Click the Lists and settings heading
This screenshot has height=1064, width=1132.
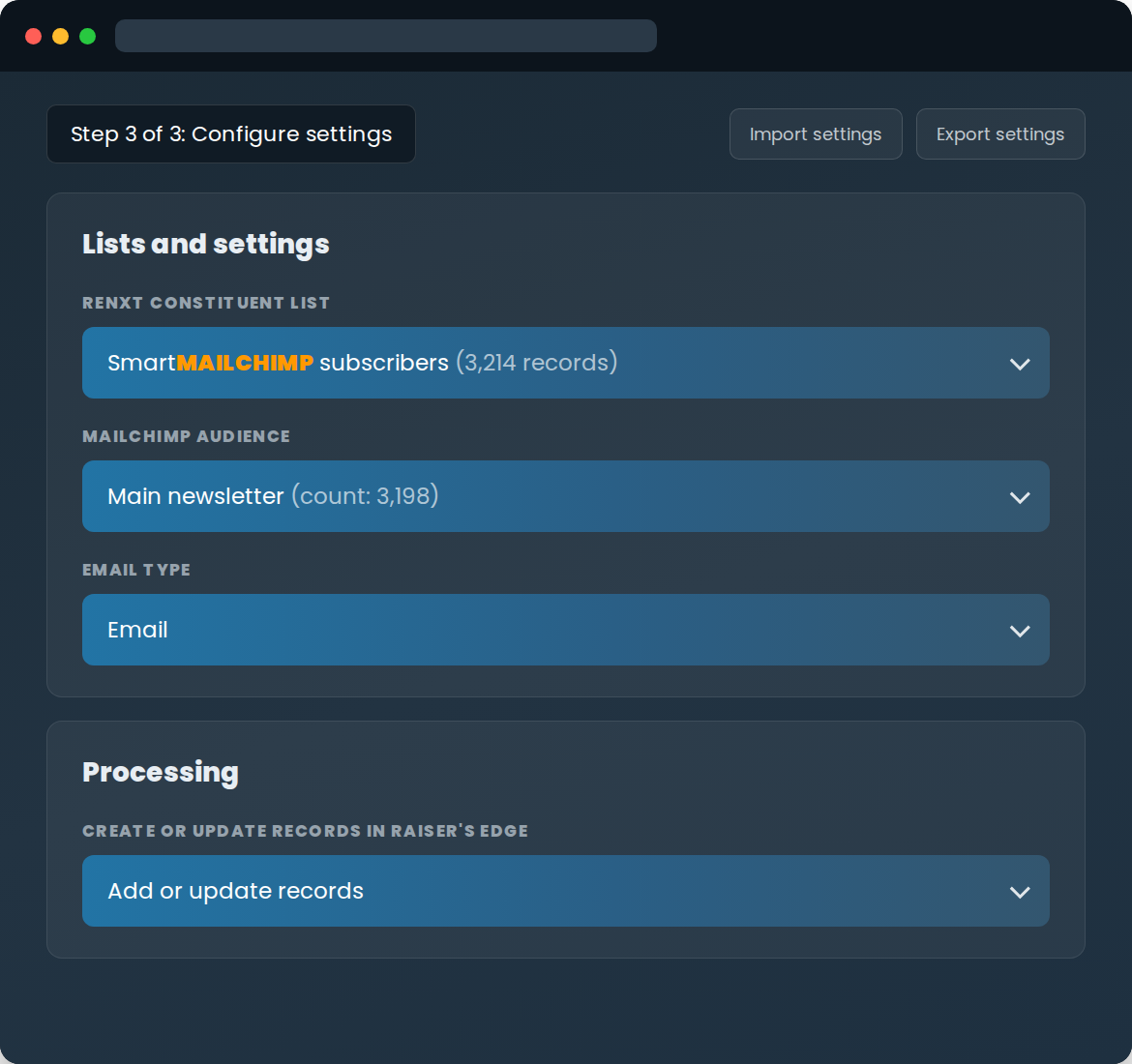tap(206, 244)
